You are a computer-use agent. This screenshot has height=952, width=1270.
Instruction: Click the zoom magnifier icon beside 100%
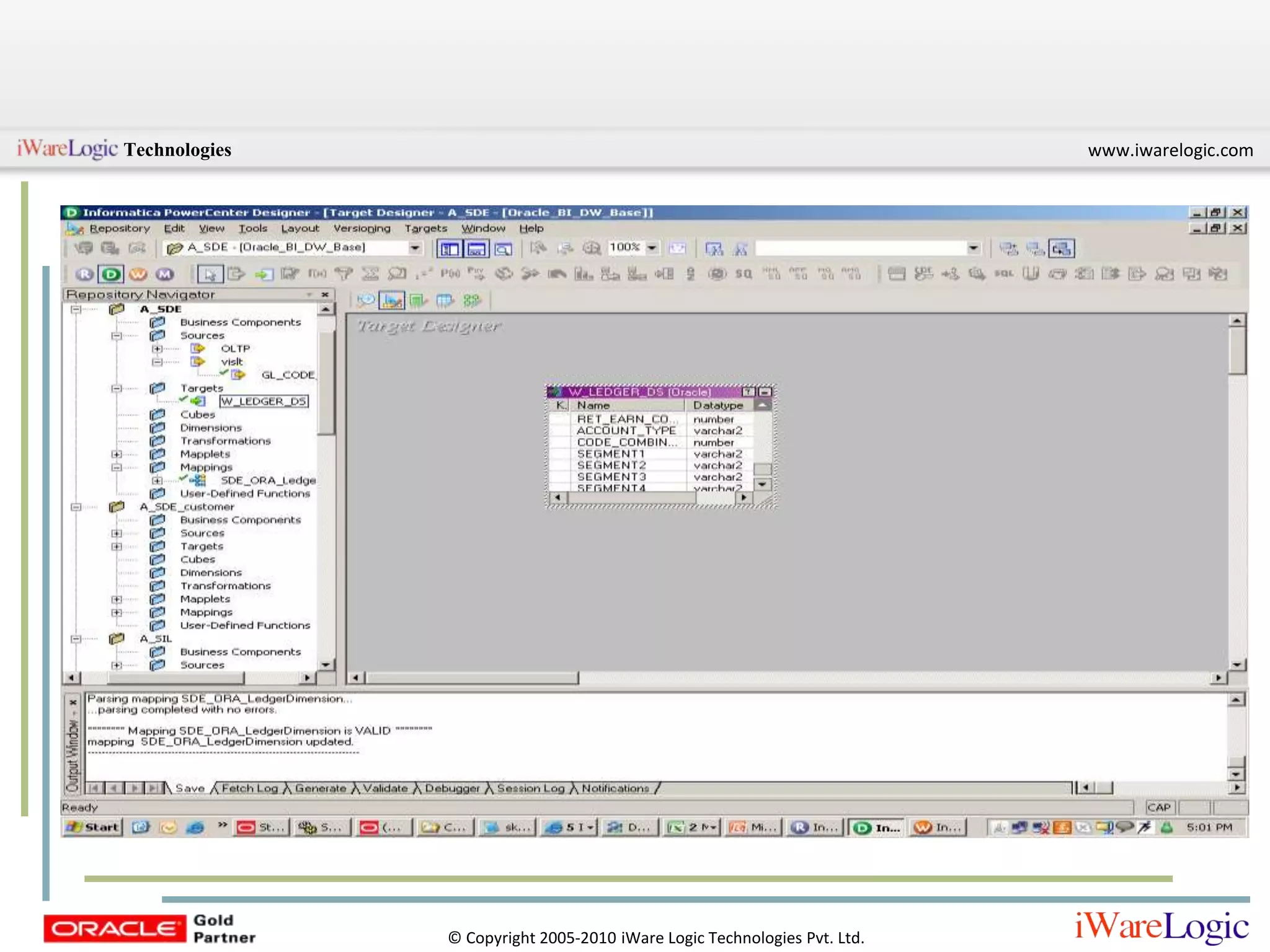pyautogui.click(x=592, y=249)
